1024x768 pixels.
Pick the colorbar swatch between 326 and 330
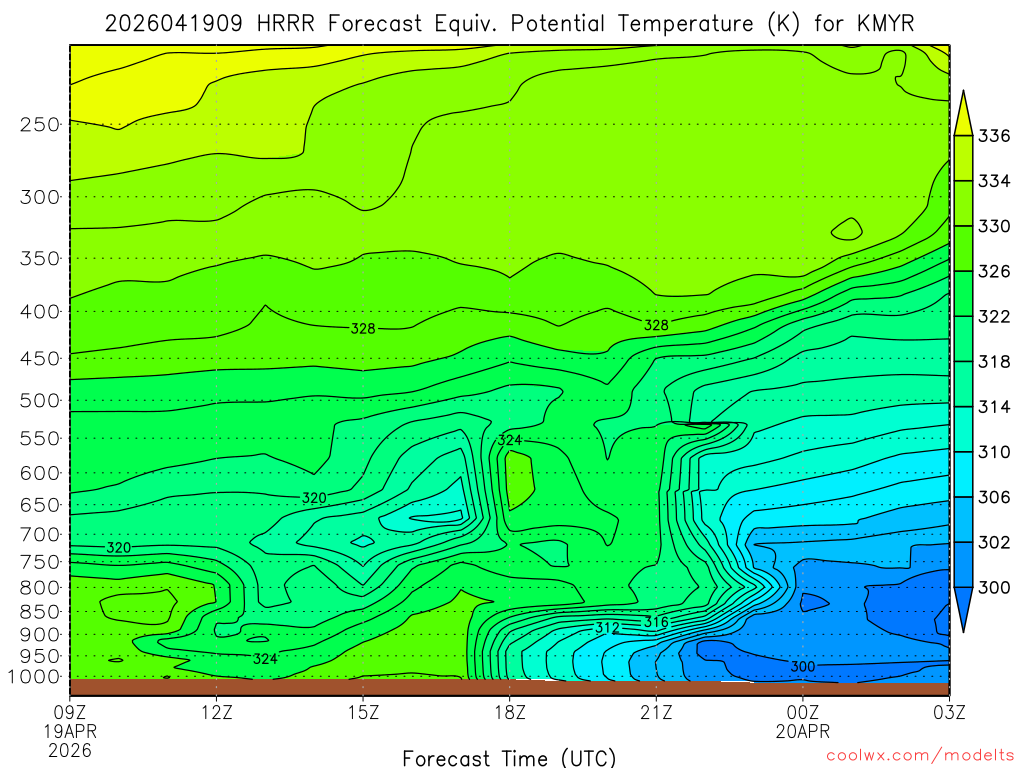click(x=963, y=248)
